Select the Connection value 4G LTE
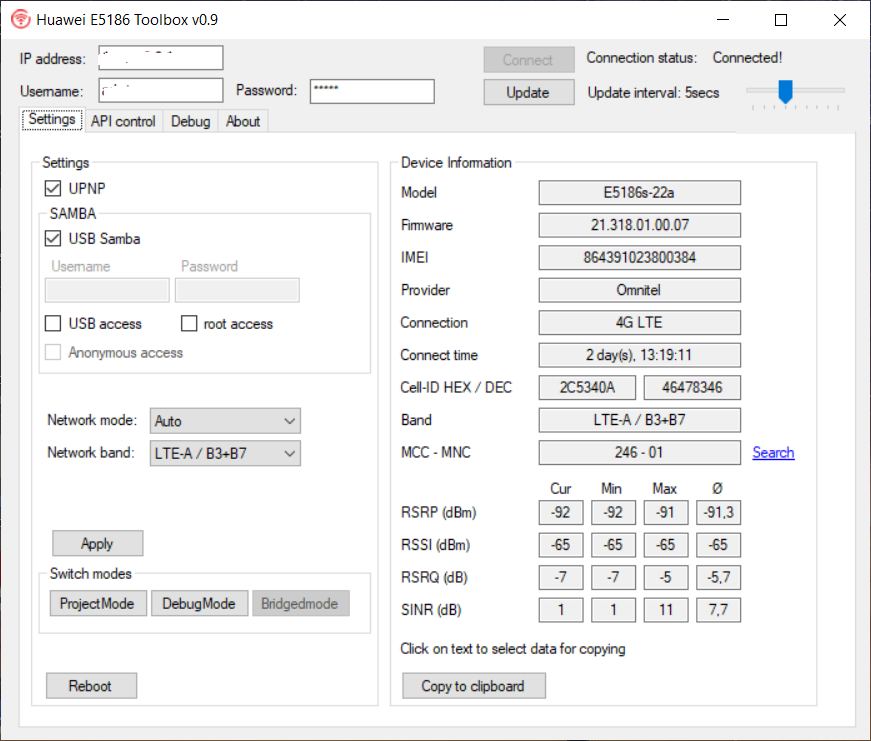The image size is (871, 741). [639, 323]
